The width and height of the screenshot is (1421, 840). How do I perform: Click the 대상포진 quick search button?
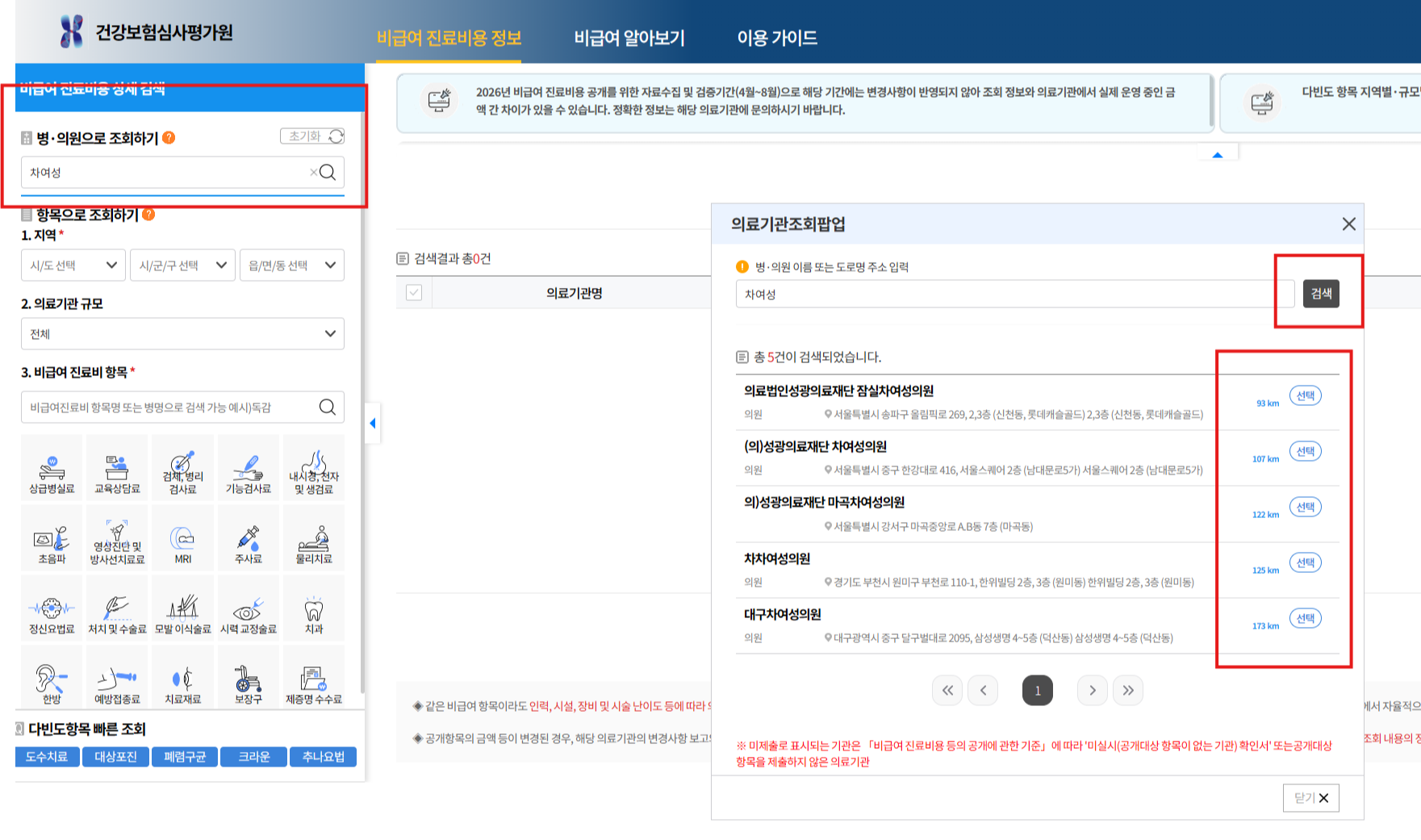115,756
